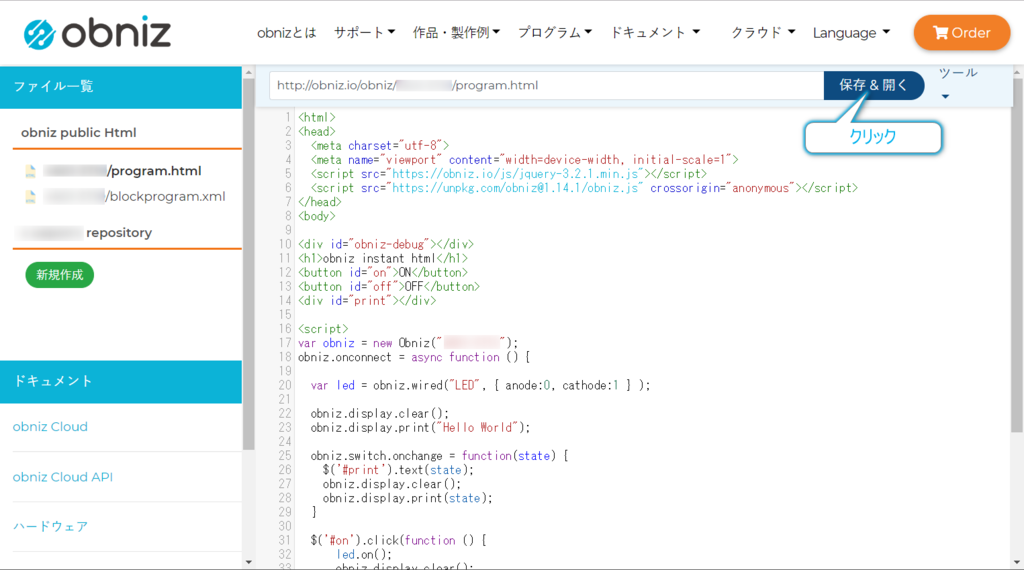Screen dimensions: 1024x570
Task: Expand the クラウド dropdown menu
Action: 763,33
